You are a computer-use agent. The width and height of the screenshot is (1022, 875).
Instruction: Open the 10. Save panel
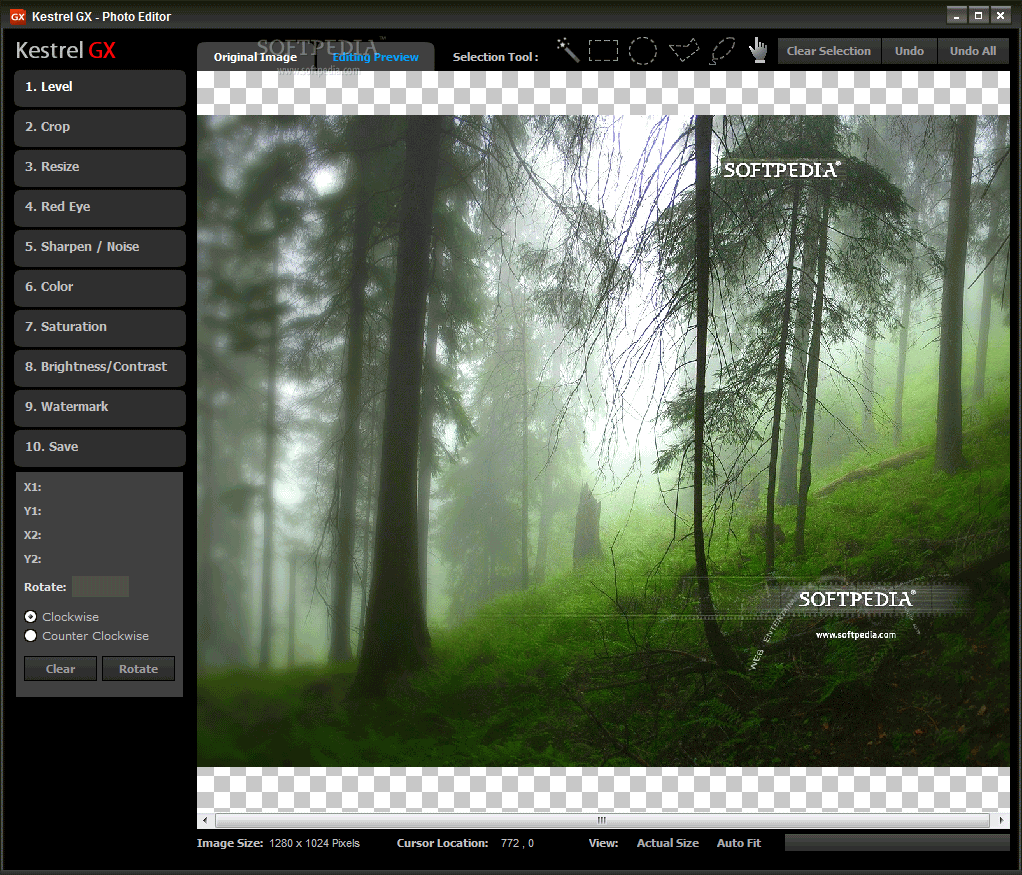[x=100, y=447]
